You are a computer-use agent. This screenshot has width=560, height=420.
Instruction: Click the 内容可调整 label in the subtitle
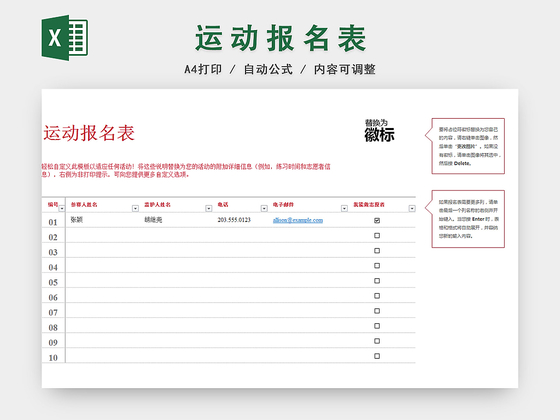345,69
